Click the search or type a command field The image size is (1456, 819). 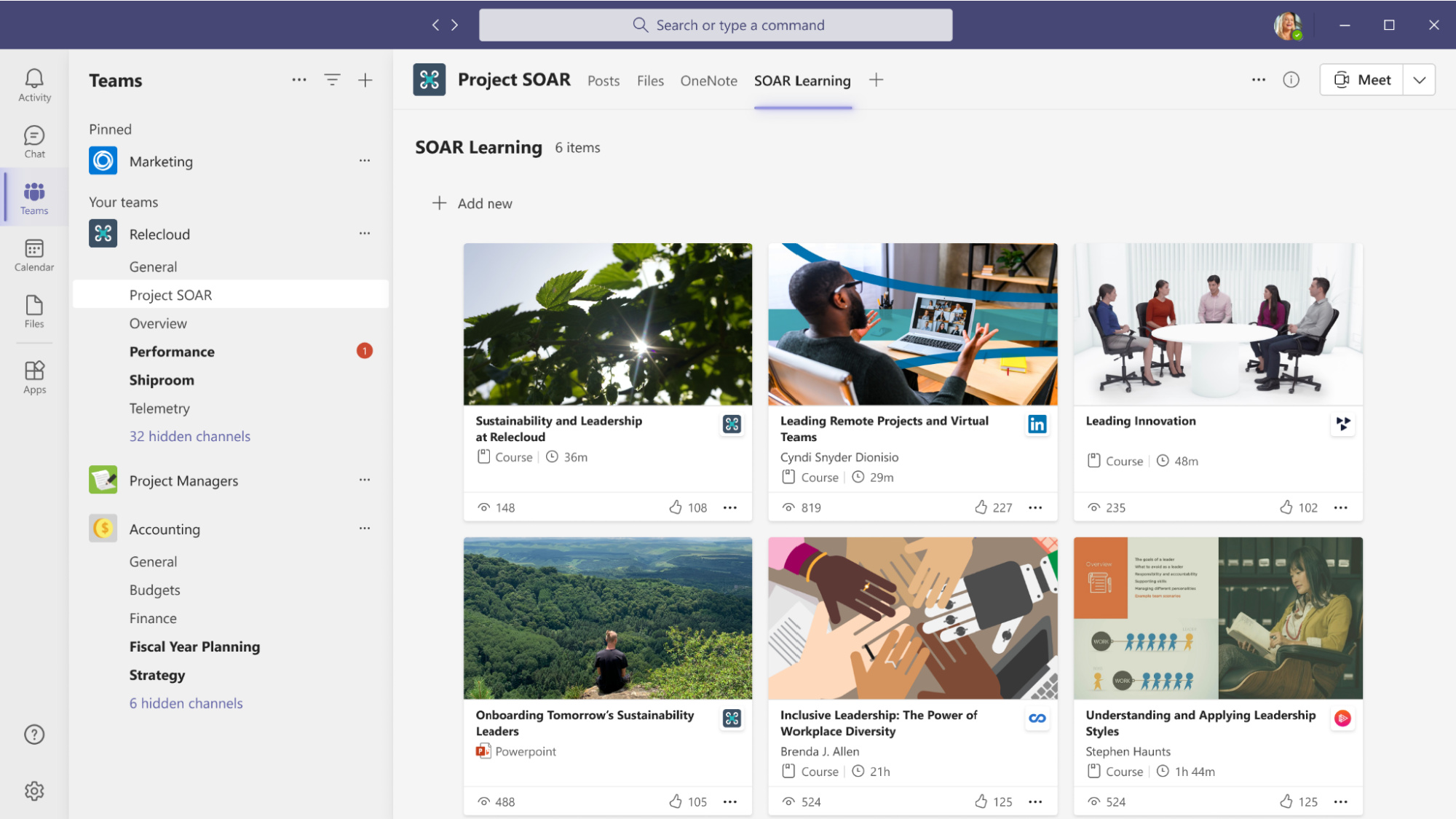(728, 24)
